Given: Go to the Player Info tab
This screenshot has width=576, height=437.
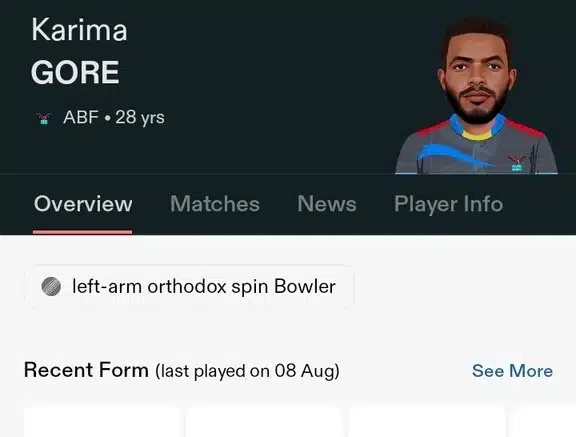Looking at the screenshot, I should [448, 204].
